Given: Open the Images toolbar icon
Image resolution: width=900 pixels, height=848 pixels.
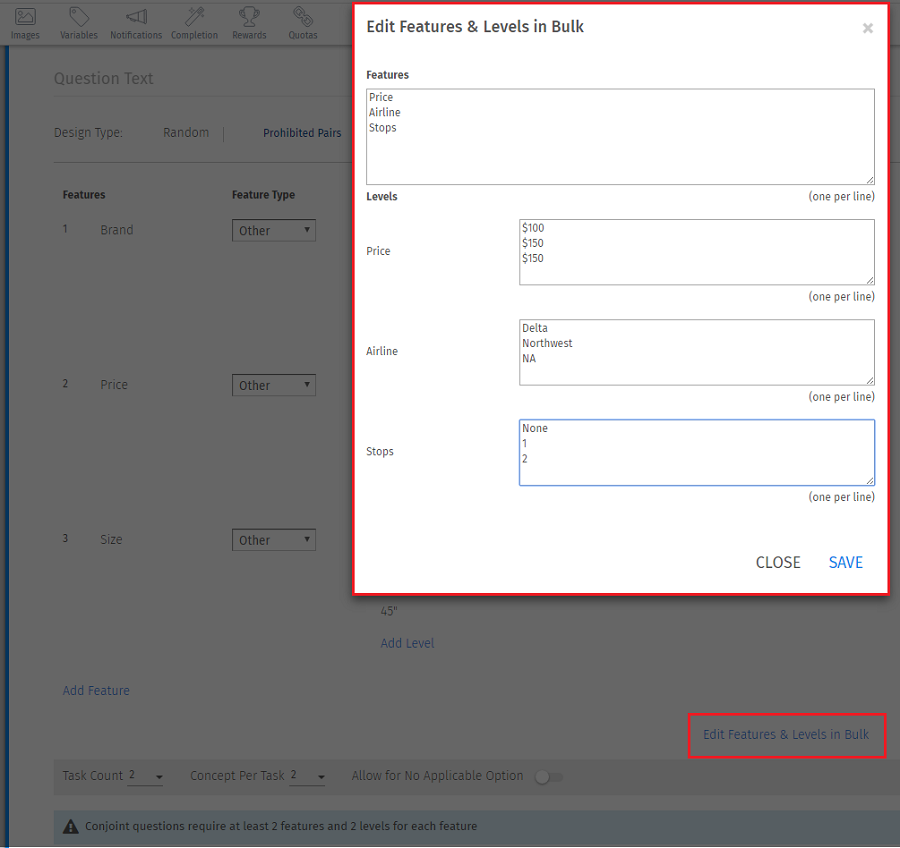Looking at the screenshot, I should pyautogui.click(x=25, y=18).
